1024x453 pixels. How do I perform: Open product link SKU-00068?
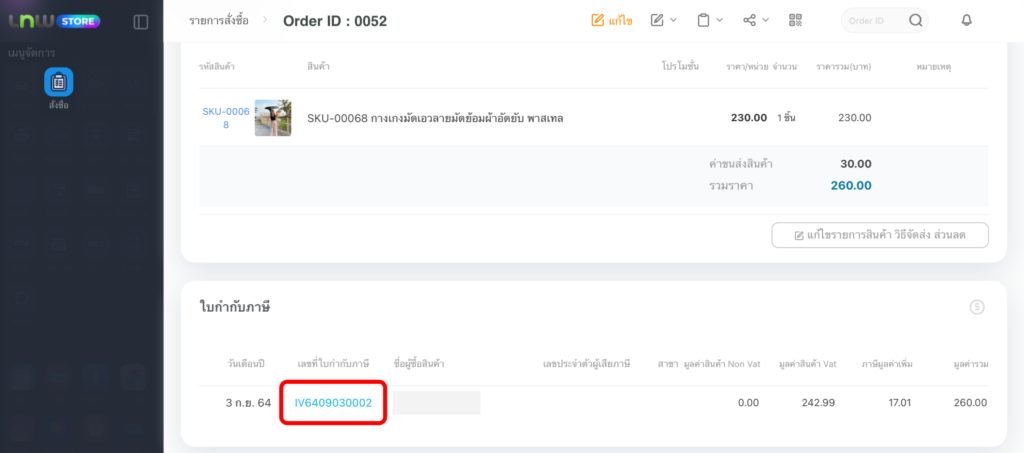point(226,118)
